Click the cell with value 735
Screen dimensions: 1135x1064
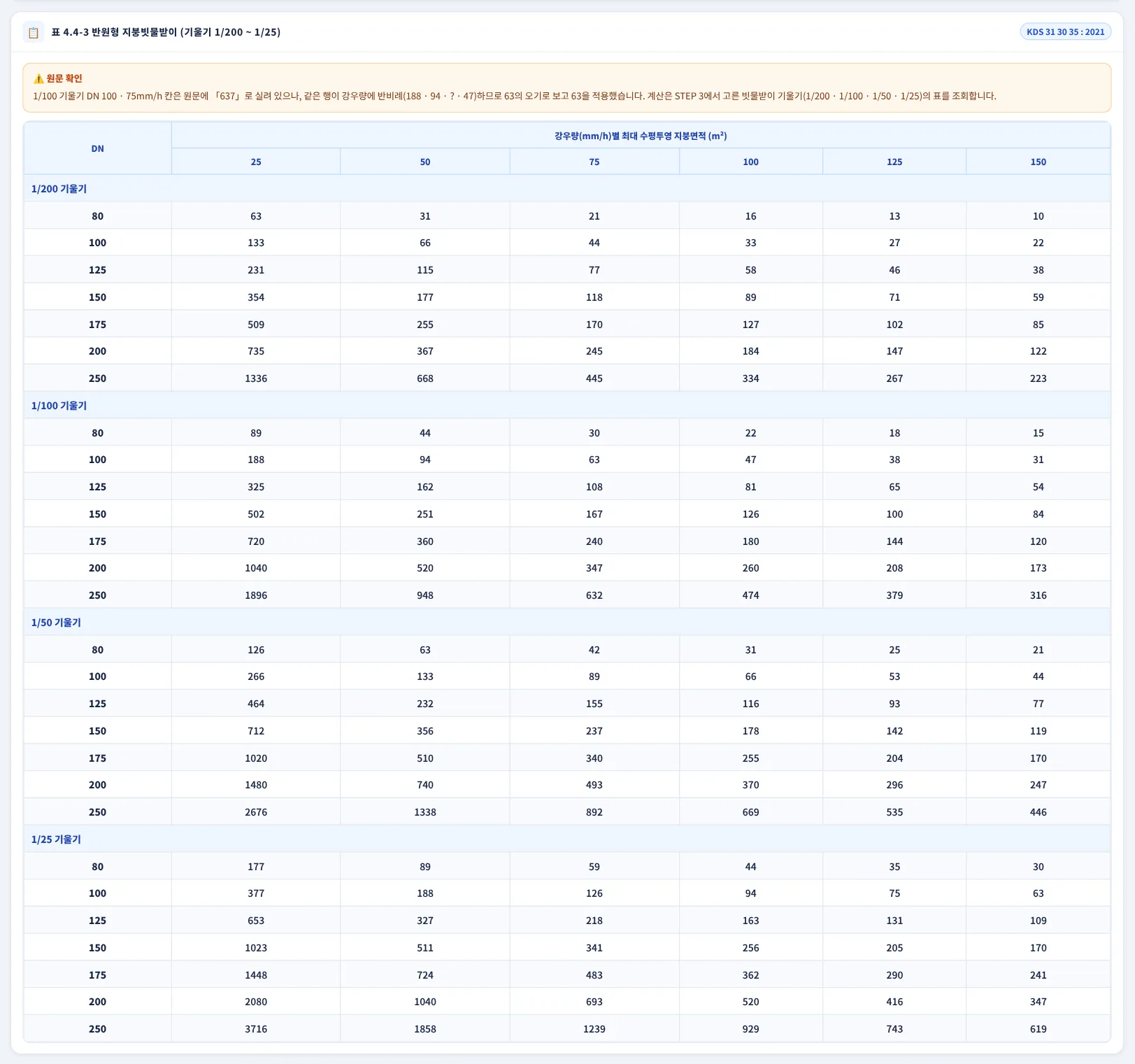point(256,351)
